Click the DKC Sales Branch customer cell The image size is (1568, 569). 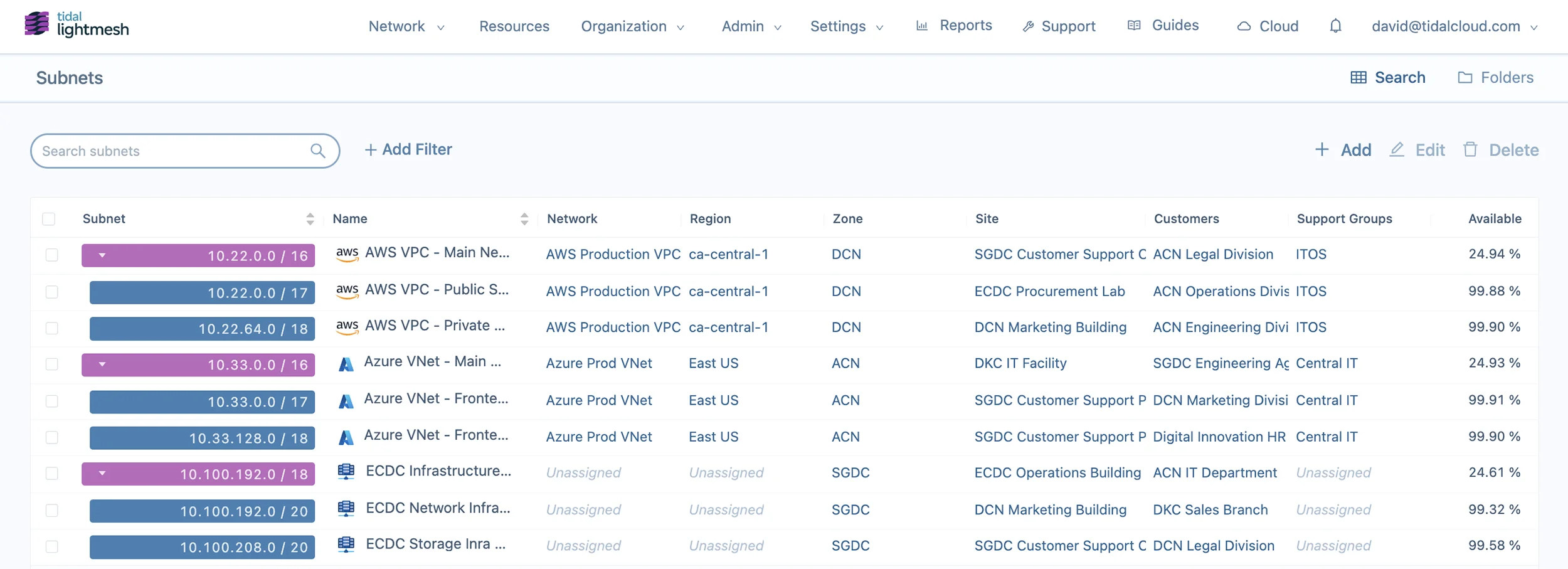[x=1210, y=509]
